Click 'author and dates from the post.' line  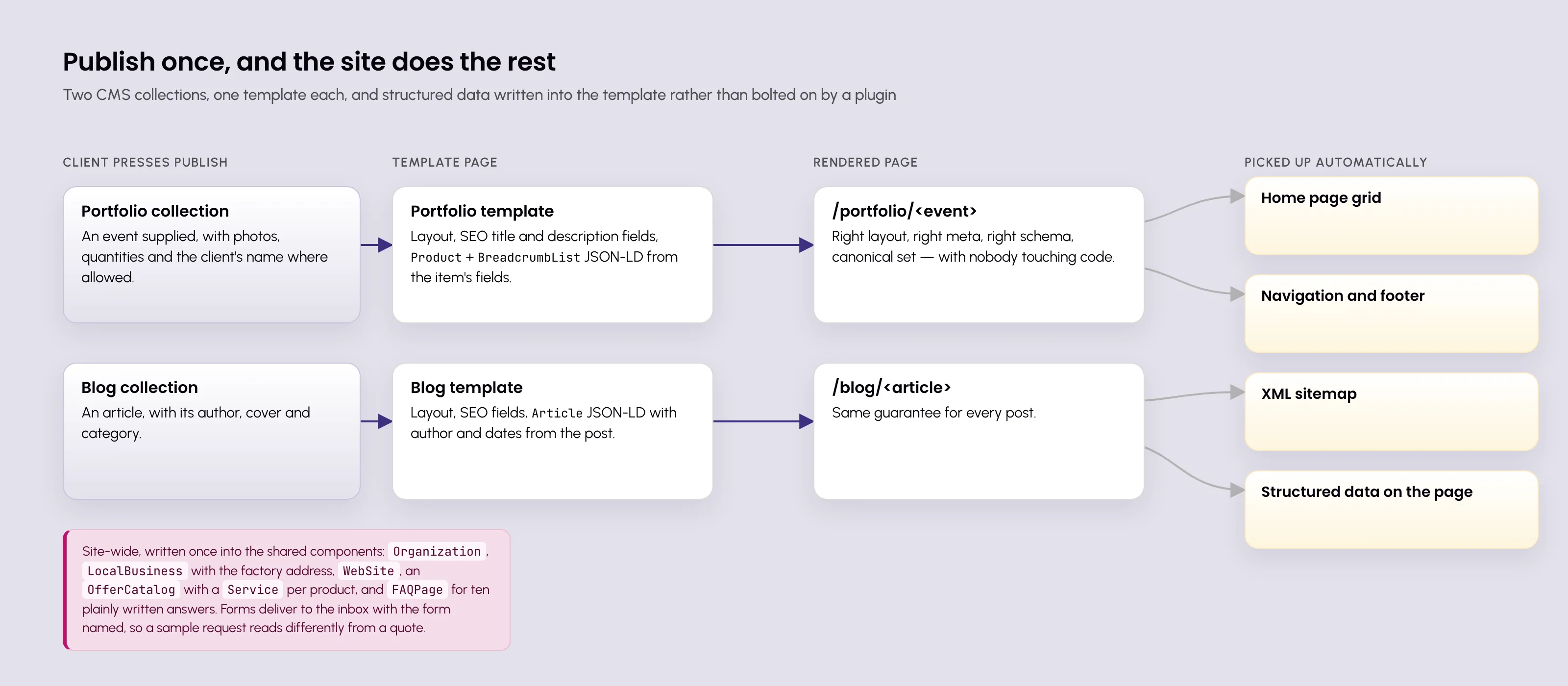coord(513,433)
